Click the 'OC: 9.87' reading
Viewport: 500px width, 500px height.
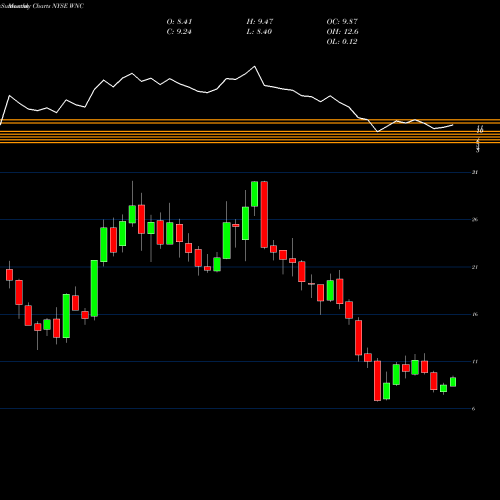coord(342,22)
